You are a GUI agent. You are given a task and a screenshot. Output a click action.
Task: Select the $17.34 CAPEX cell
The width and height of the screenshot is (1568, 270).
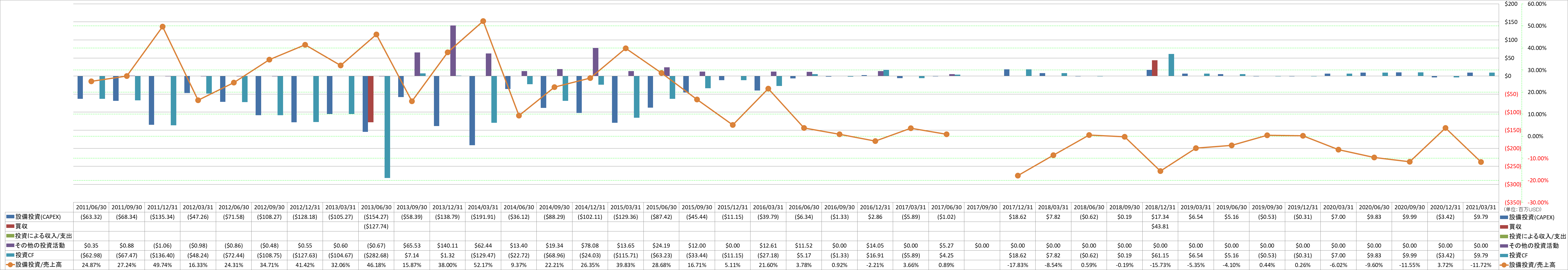tap(1160, 217)
